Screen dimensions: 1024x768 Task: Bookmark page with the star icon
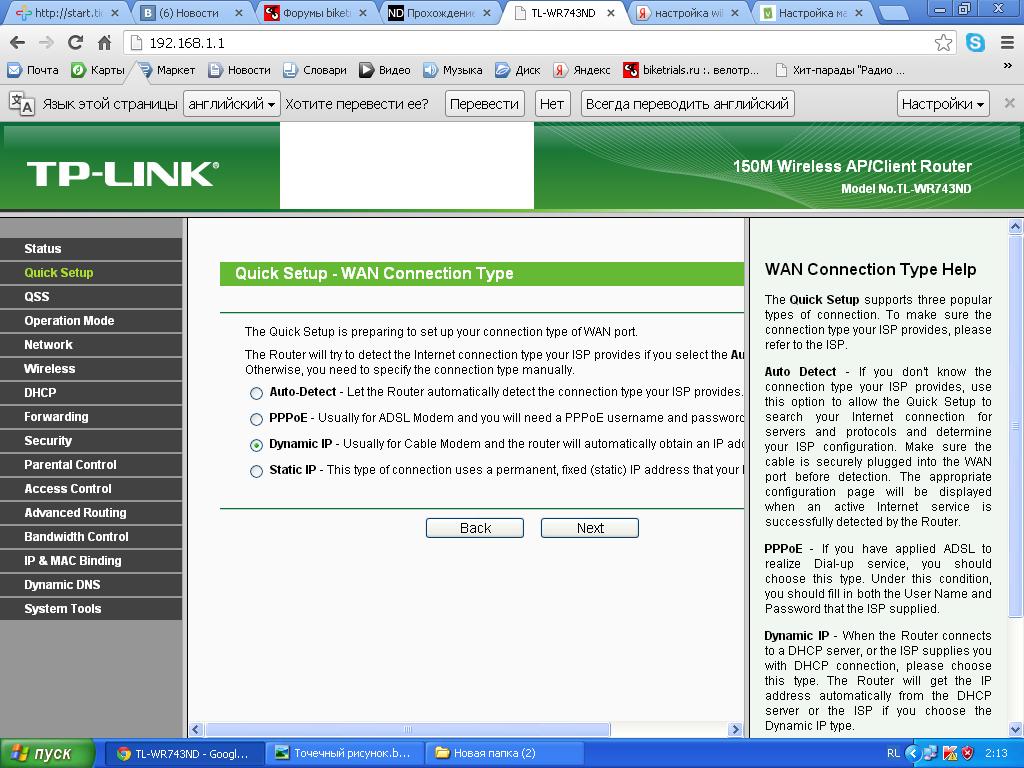pyautogui.click(x=943, y=43)
